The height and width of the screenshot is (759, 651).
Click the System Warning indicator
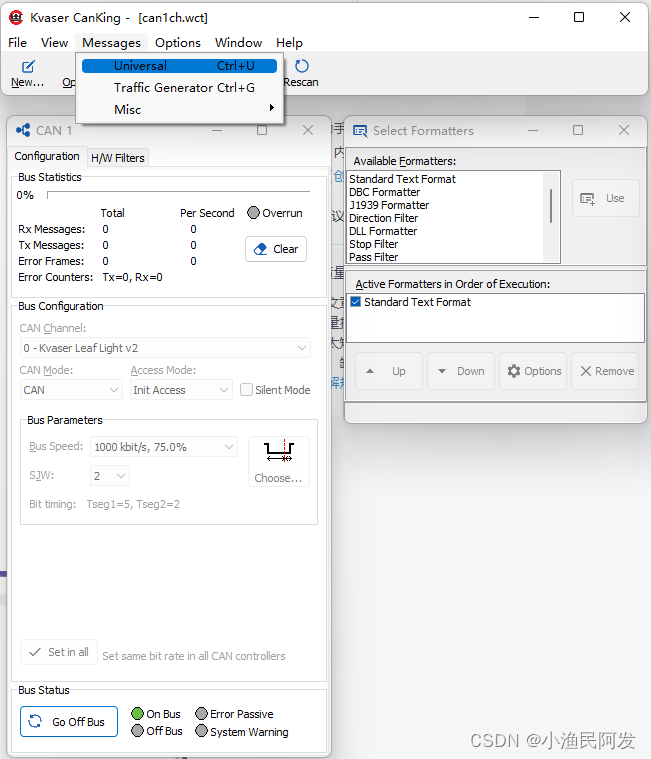[x=201, y=730]
